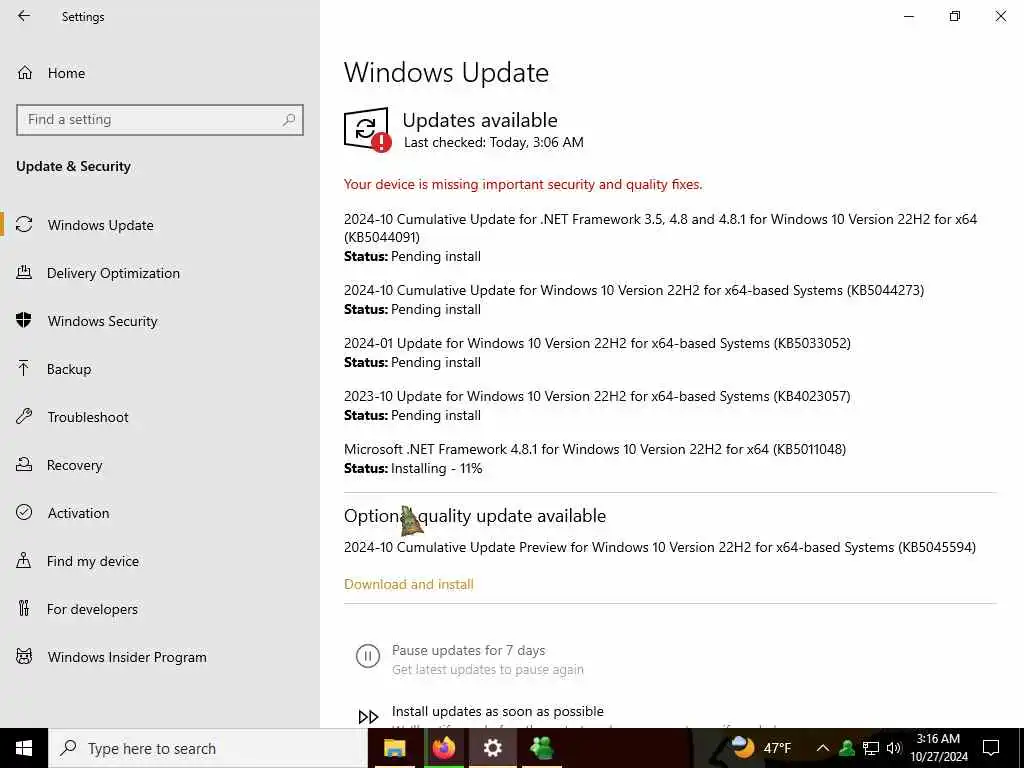
Task: Click the Activation checkmark icon
Action: point(24,512)
